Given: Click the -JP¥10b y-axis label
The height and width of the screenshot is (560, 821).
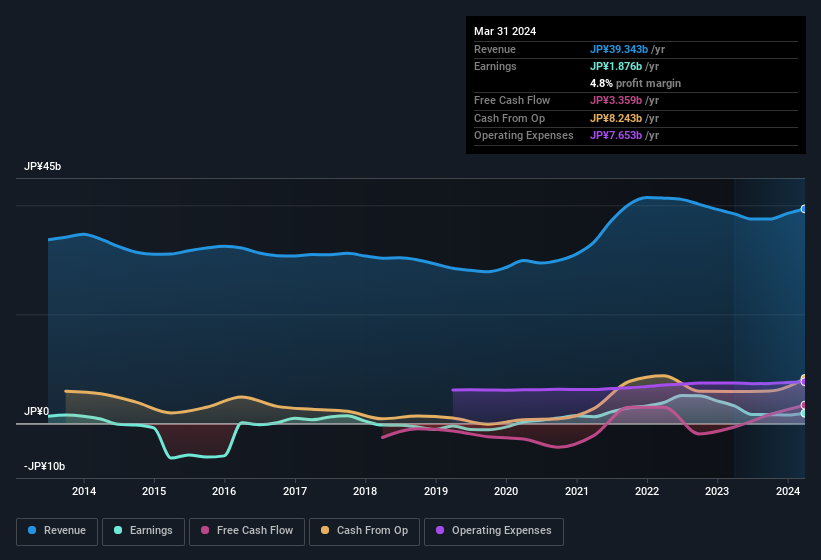Looking at the screenshot, I should pyautogui.click(x=45, y=467).
